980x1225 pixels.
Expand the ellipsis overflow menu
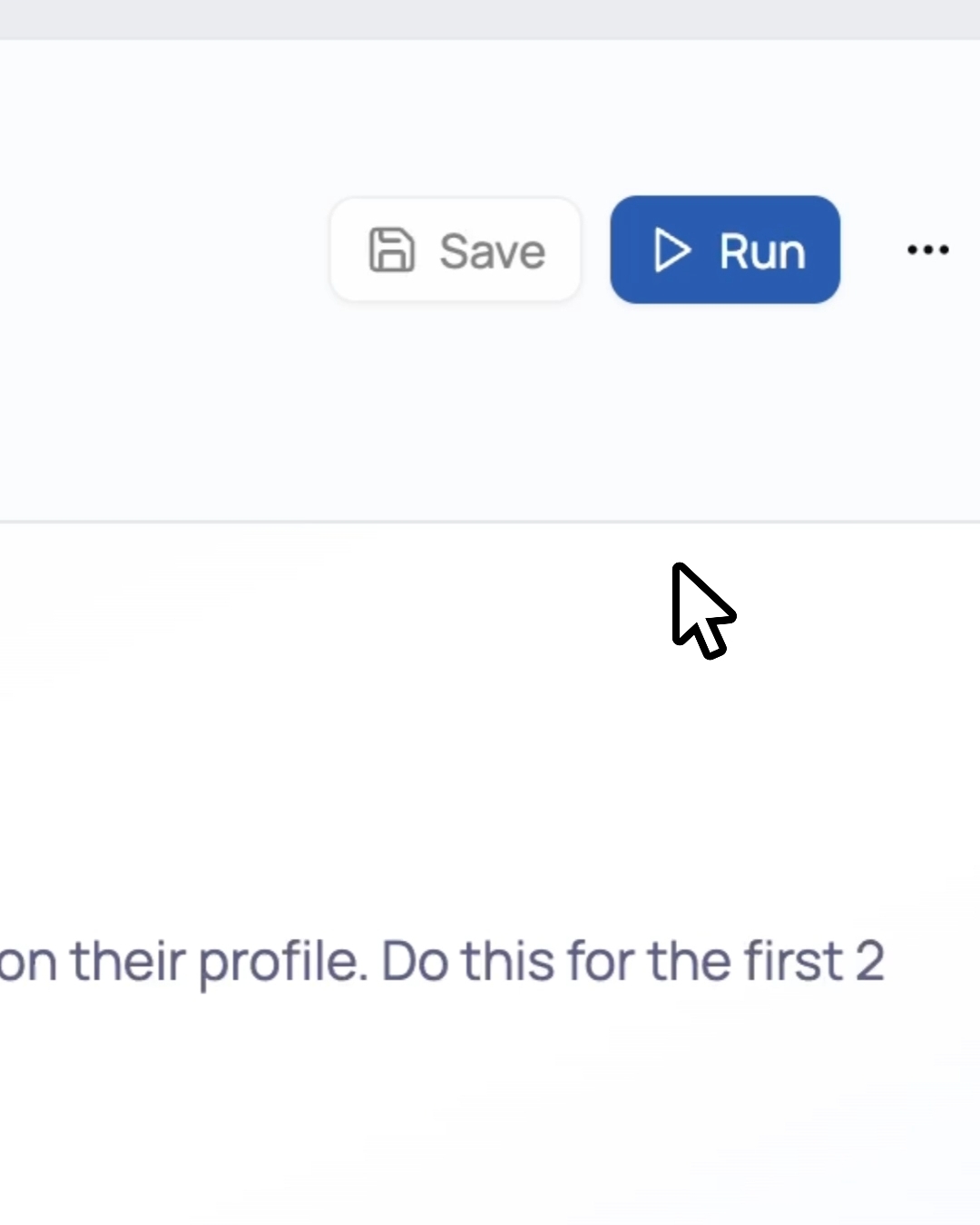pos(927,250)
